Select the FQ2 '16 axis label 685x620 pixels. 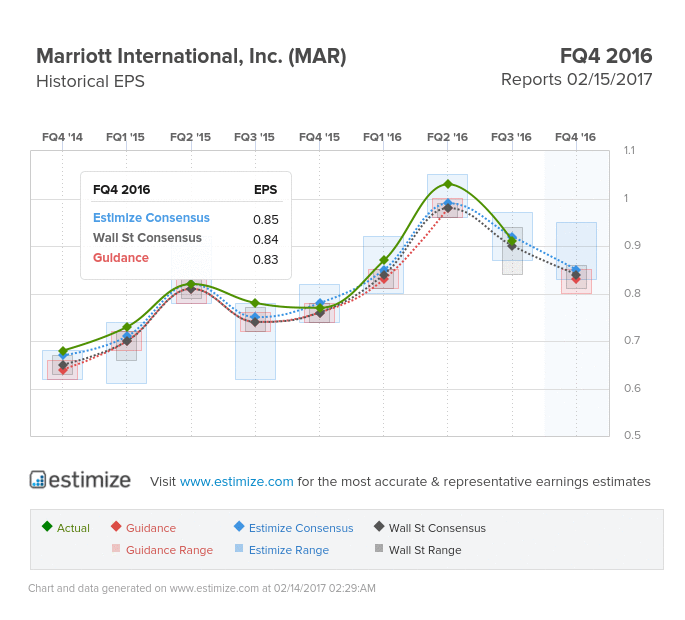tap(447, 137)
